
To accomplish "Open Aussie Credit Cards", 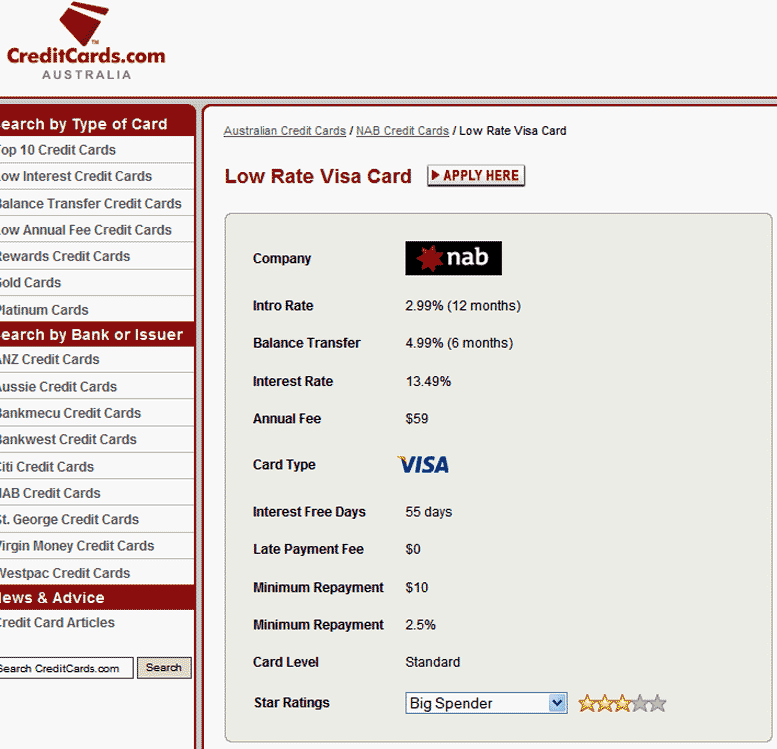I will pos(58,387).
